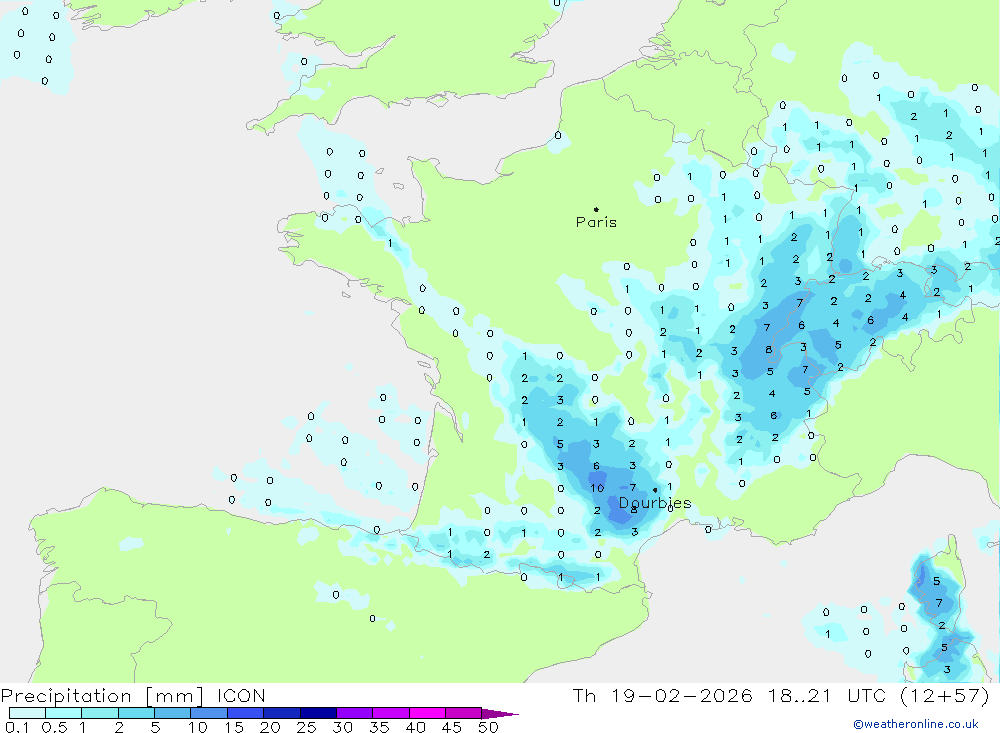The width and height of the screenshot is (1000, 733).
Task: Select the 20–25 mm legend swatch
Action: (x=281, y=713)
